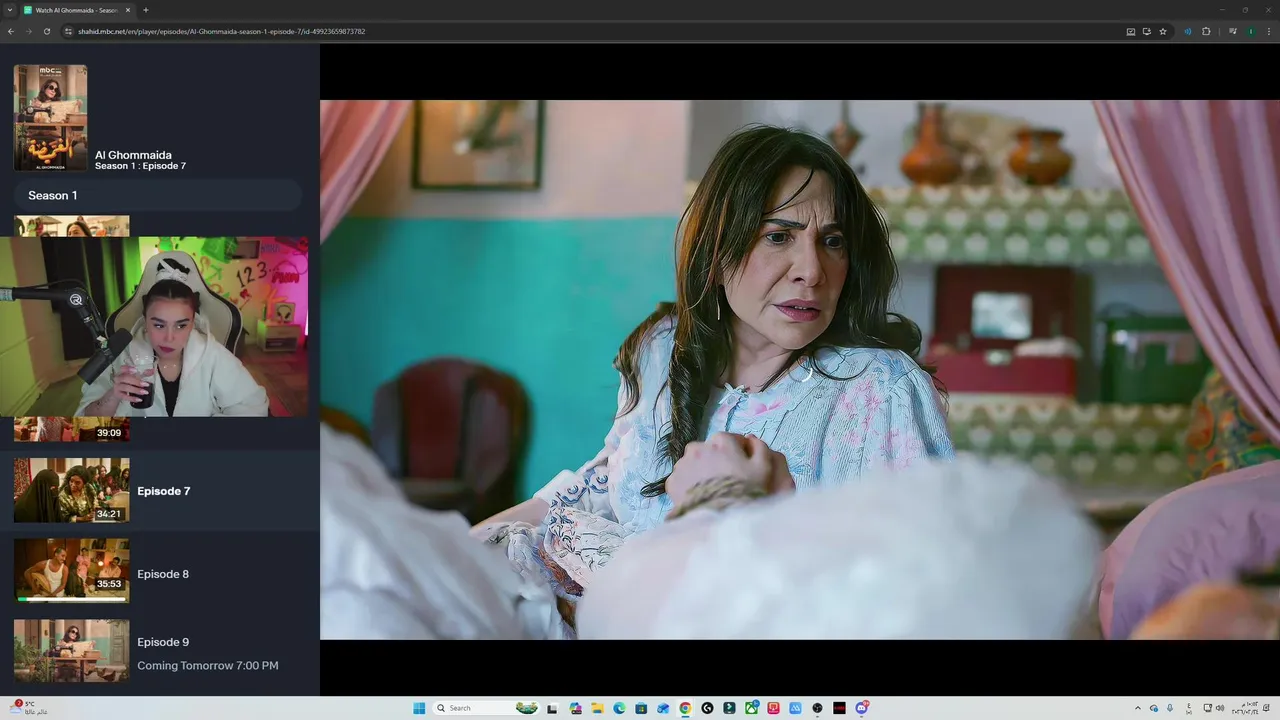Image resolution: width=1280 pixels, height=720 pixels.
Task: Click the Episode 7 title
Action: (x=163, y=491)
